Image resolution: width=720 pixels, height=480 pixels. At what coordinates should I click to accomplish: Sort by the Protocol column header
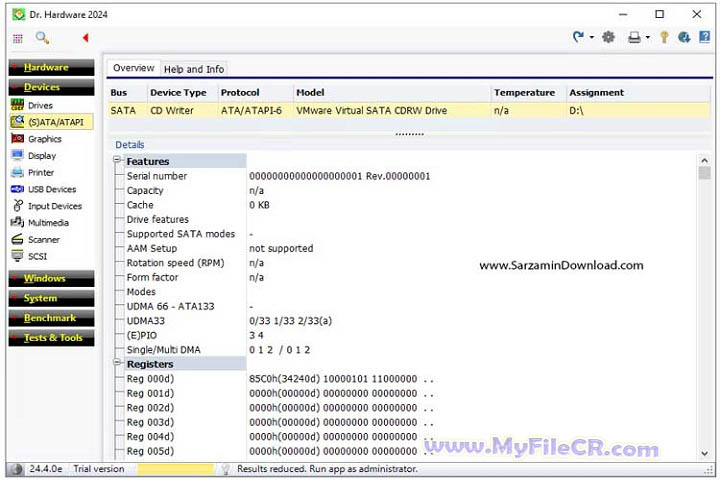pos(256,93)
